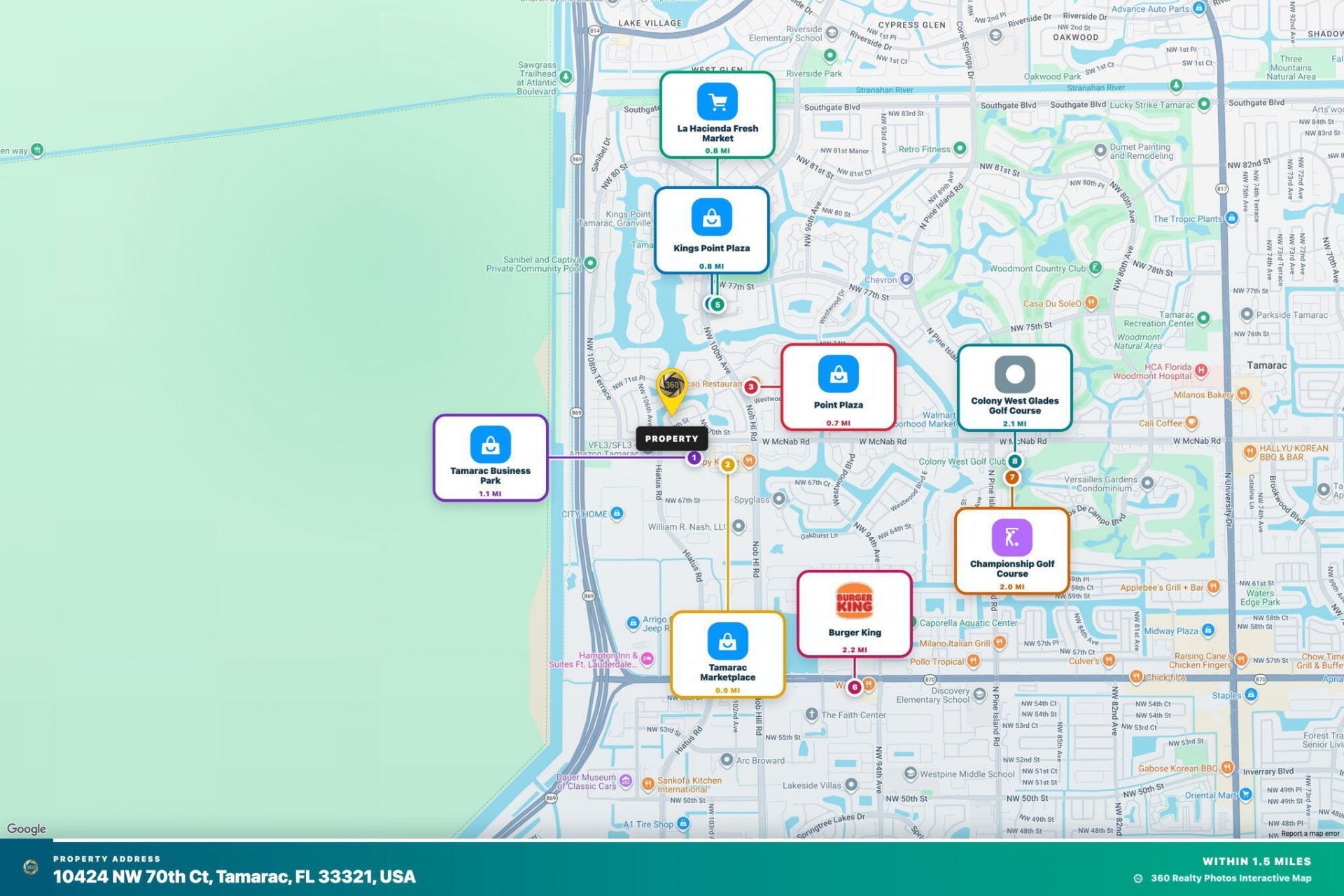The height and width of the screenshot is (896, 1344).
Task: Select pink map marker number 6
Action: point(855,687)
